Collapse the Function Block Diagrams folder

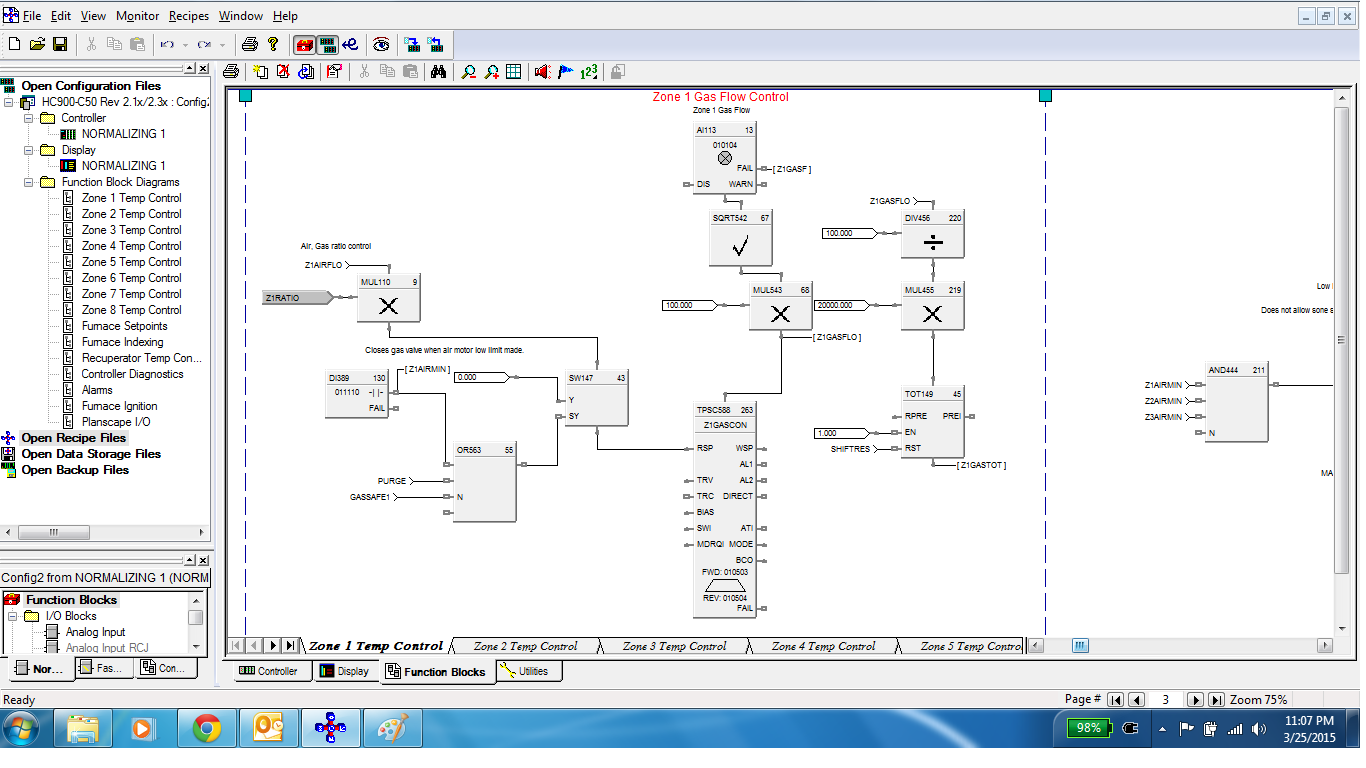[x=30, y=181]
